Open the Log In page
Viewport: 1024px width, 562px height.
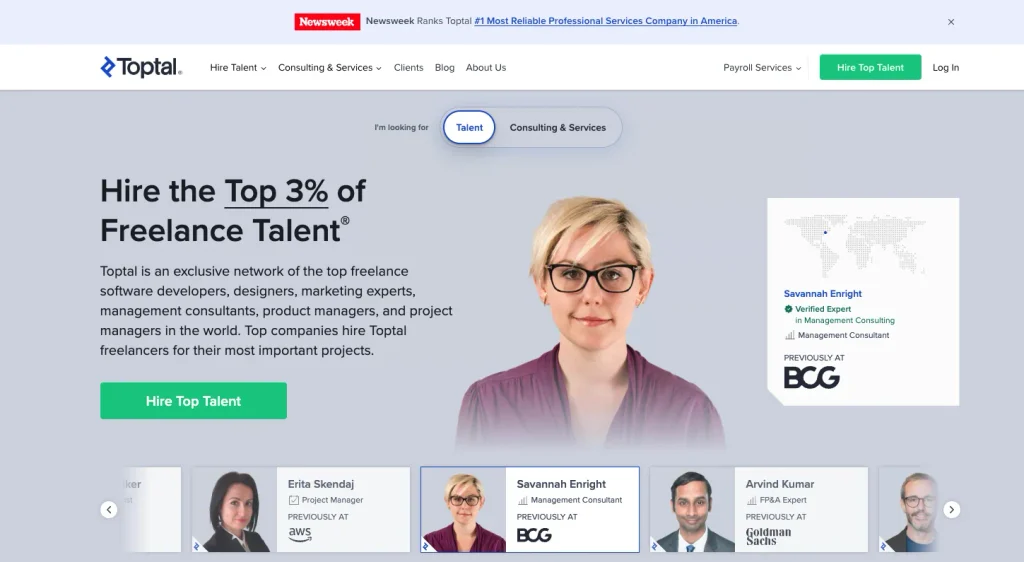point(946,67)
